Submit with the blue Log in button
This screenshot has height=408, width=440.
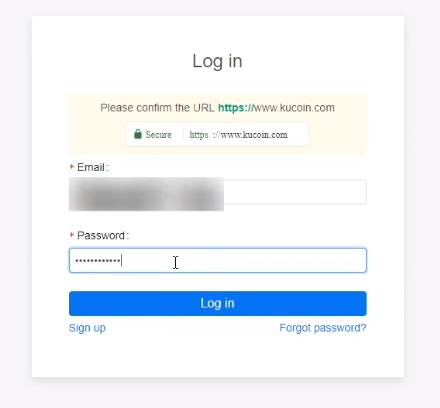(218, 303)
